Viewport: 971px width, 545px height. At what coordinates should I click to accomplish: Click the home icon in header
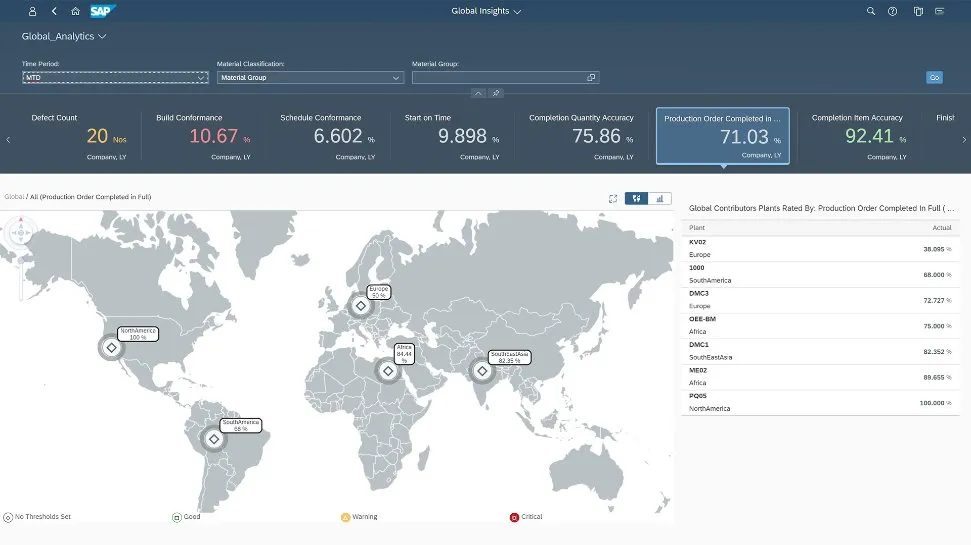click(x=75, y=12)
